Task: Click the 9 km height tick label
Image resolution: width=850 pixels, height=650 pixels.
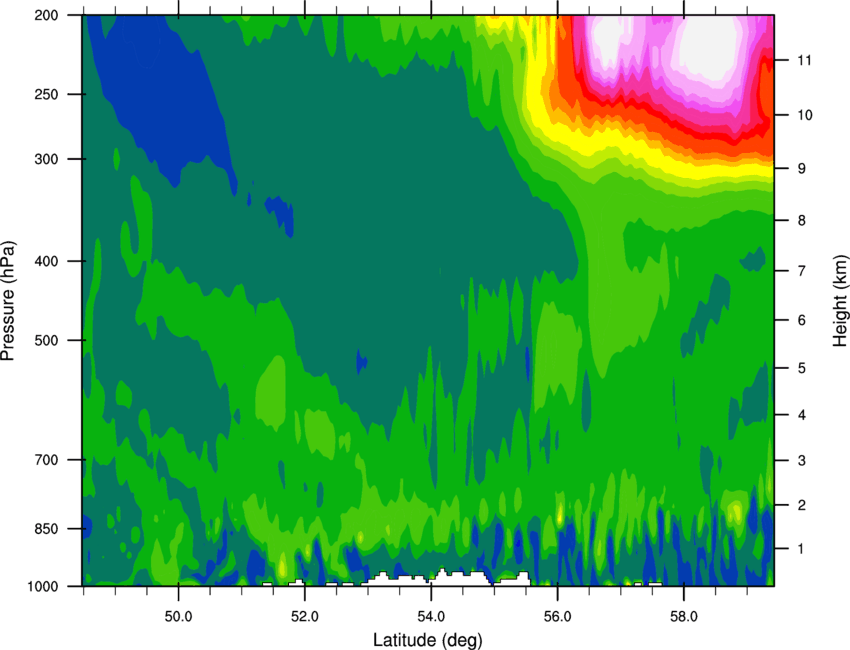Action: pyautogui.click(x=801, y=169)
